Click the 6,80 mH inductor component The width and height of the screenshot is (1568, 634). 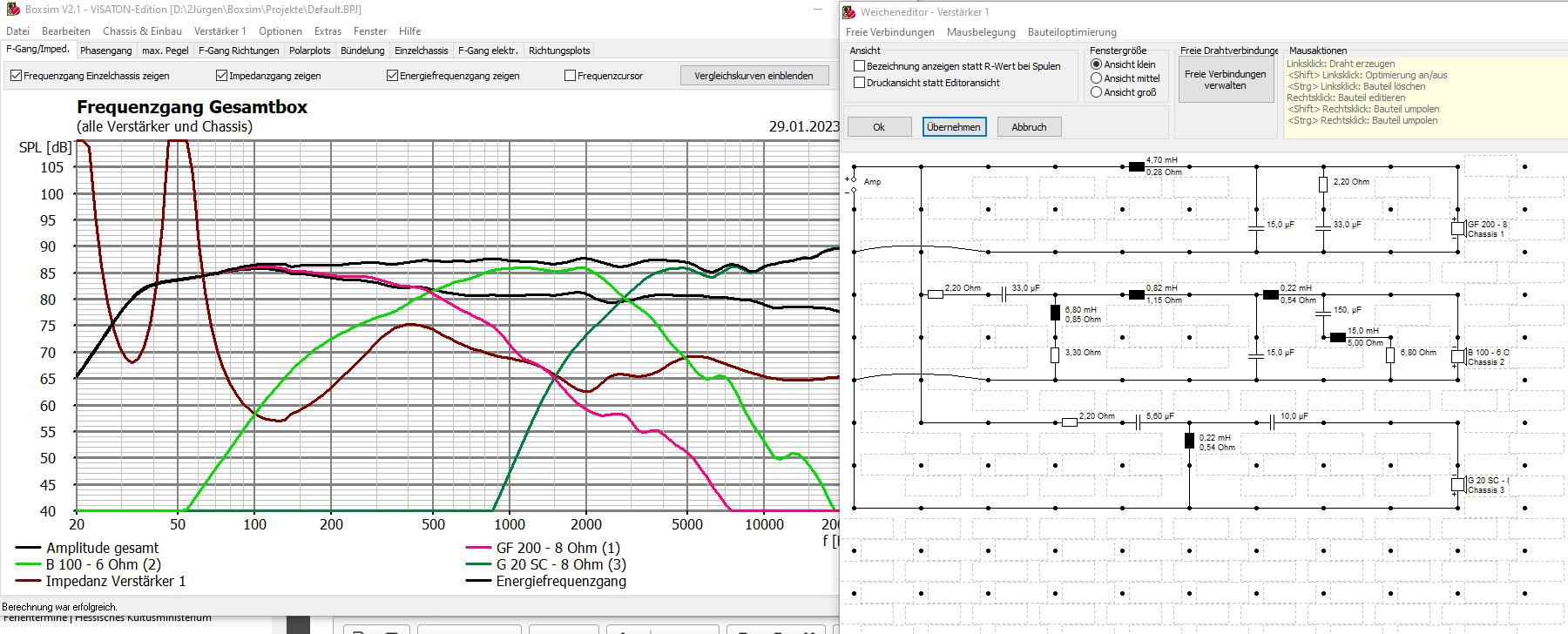[1055, 314]
